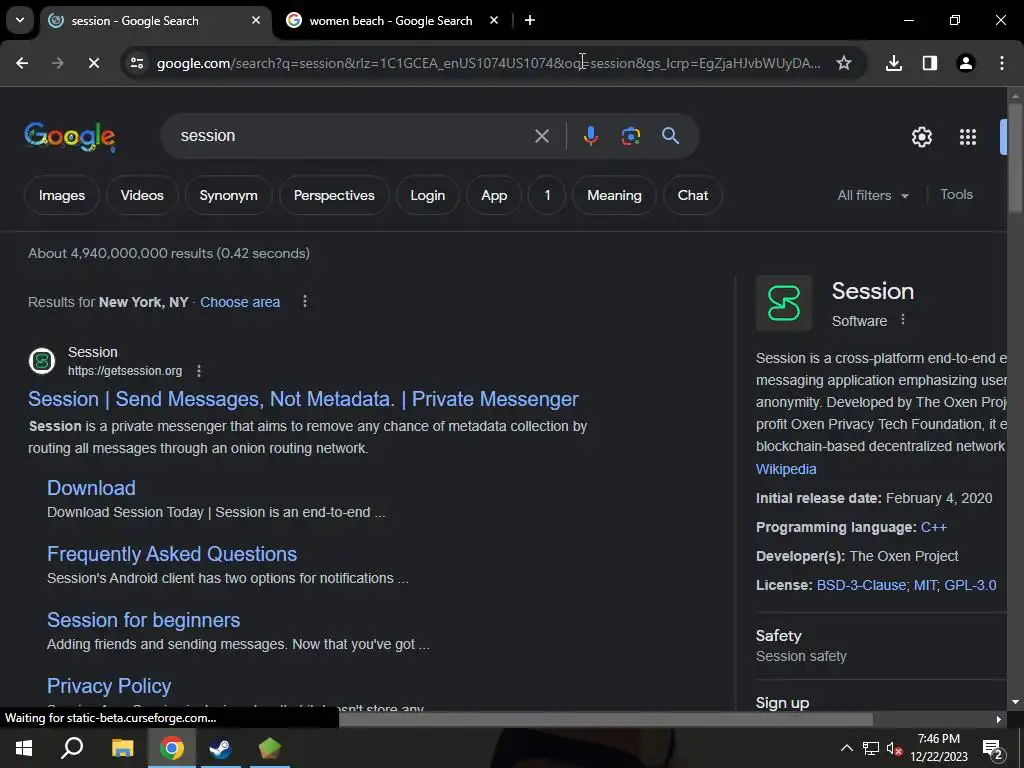Submit search with magnifying glass icon
Image resolution: width=1024 pixels, height=768 pixels.
click(671, 136)
